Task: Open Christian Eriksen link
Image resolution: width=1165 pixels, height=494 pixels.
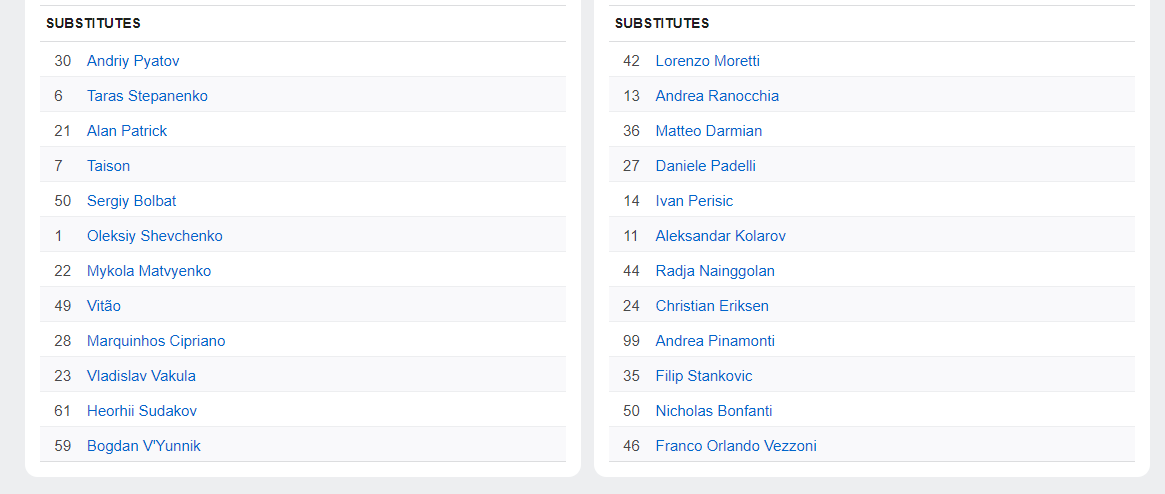Action: click(x=712, y=305)
